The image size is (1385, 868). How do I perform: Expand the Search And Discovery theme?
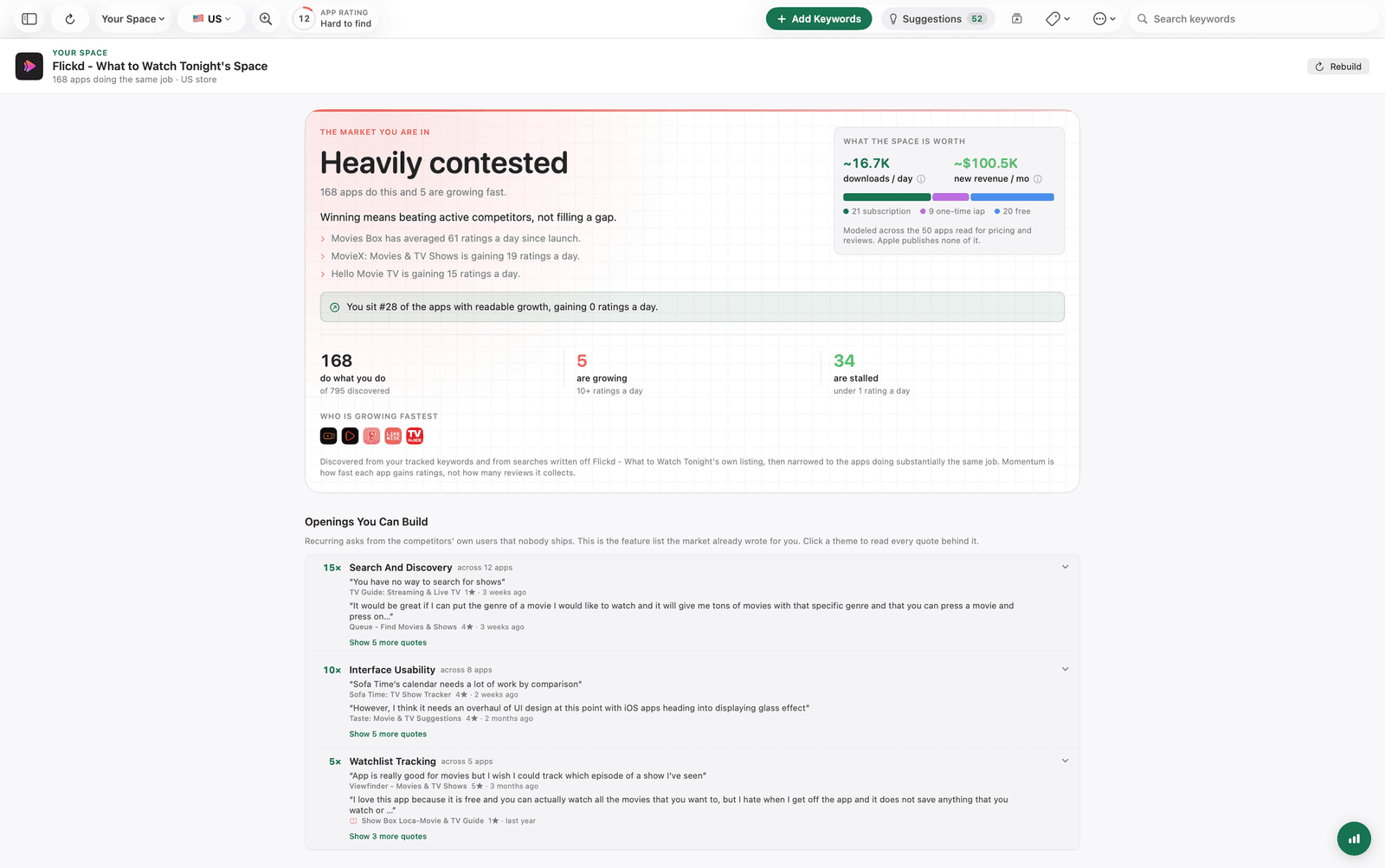coord(1065,568)
